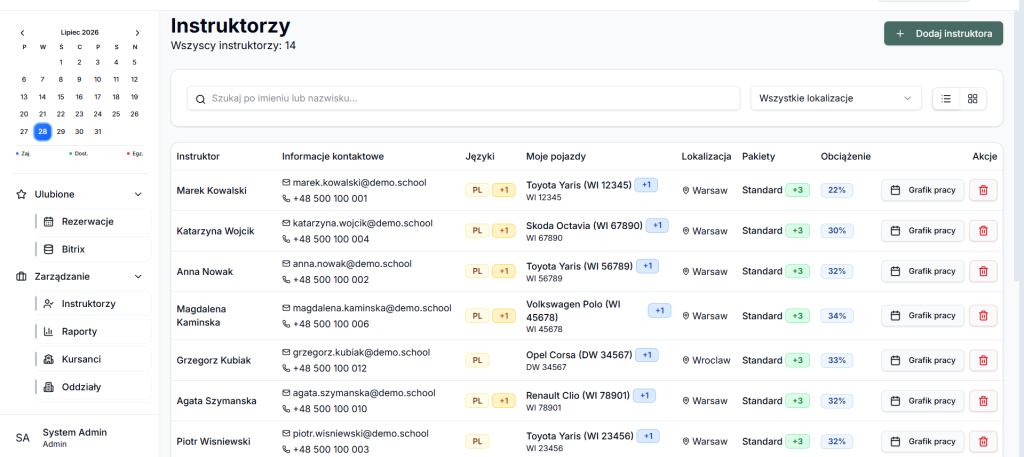Viewport: 1024px width, 457px height.
Task: Click phone number +48 500 100 012
Action: tap(330, 368)
